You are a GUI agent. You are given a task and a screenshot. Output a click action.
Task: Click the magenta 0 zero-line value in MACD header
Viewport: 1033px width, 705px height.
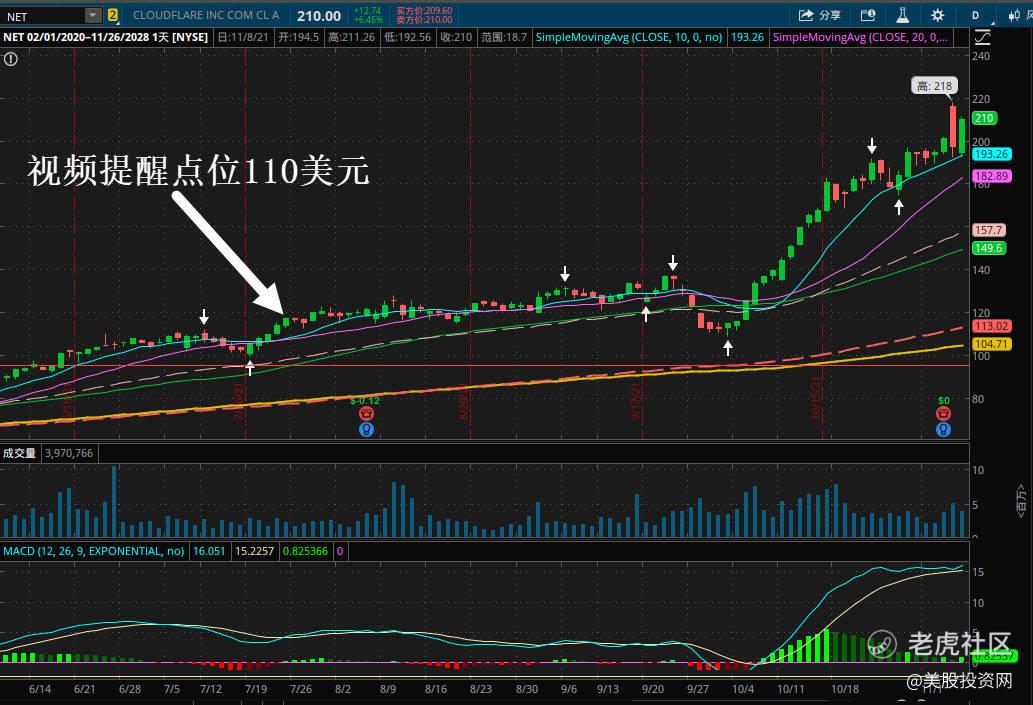[x=340, y=551]
